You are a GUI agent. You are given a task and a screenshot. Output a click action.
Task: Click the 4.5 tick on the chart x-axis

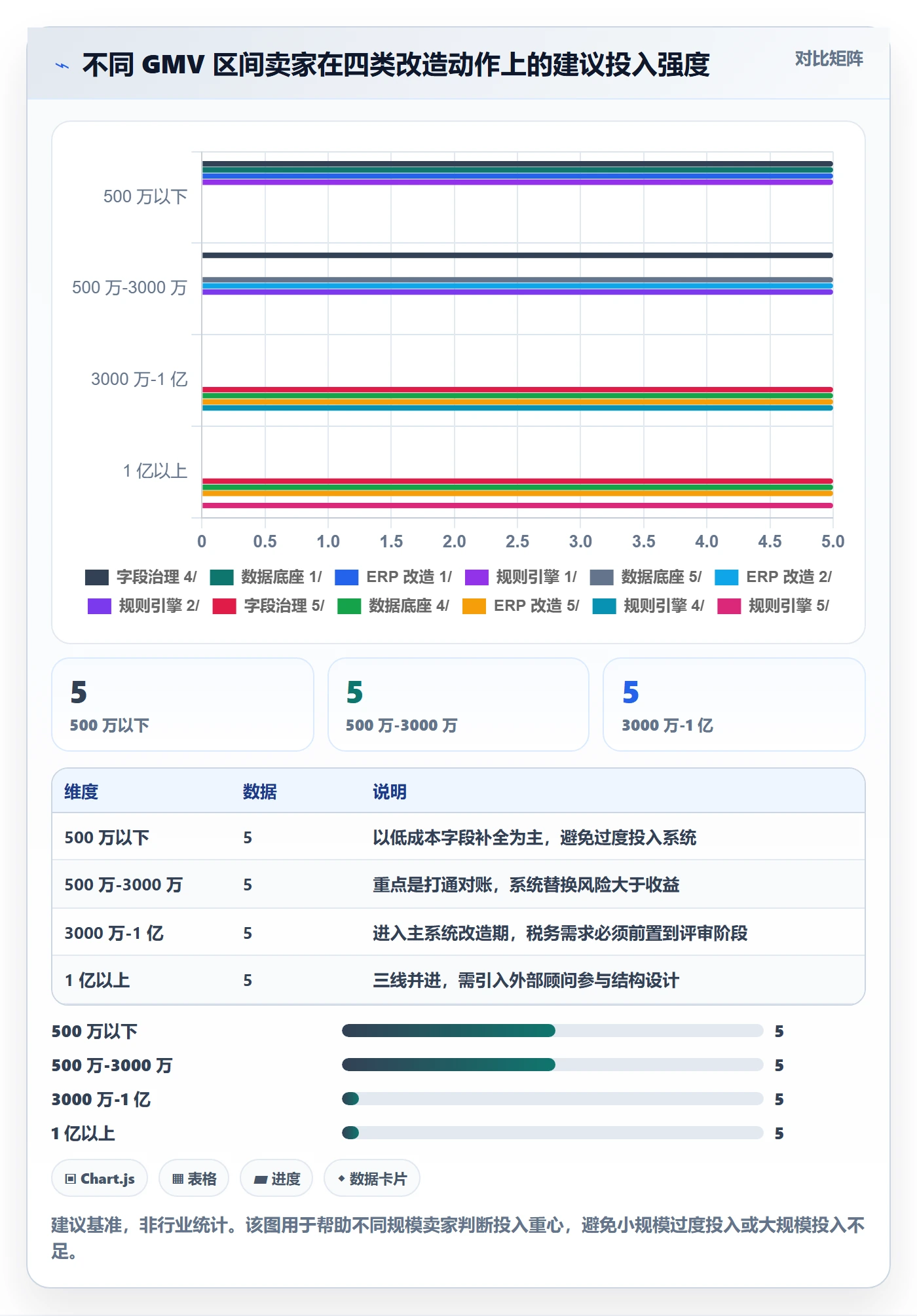770,541
